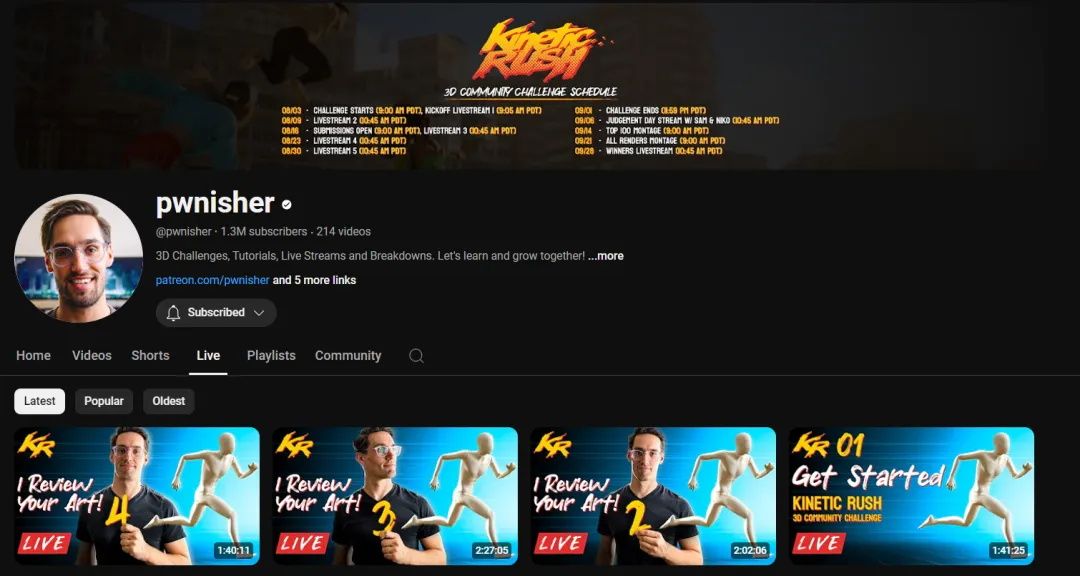Click the verified checkmark badge beside pwnisher
Image resolution: width=1080 pixels, height=576 pixels.
[x=287, y=205]
